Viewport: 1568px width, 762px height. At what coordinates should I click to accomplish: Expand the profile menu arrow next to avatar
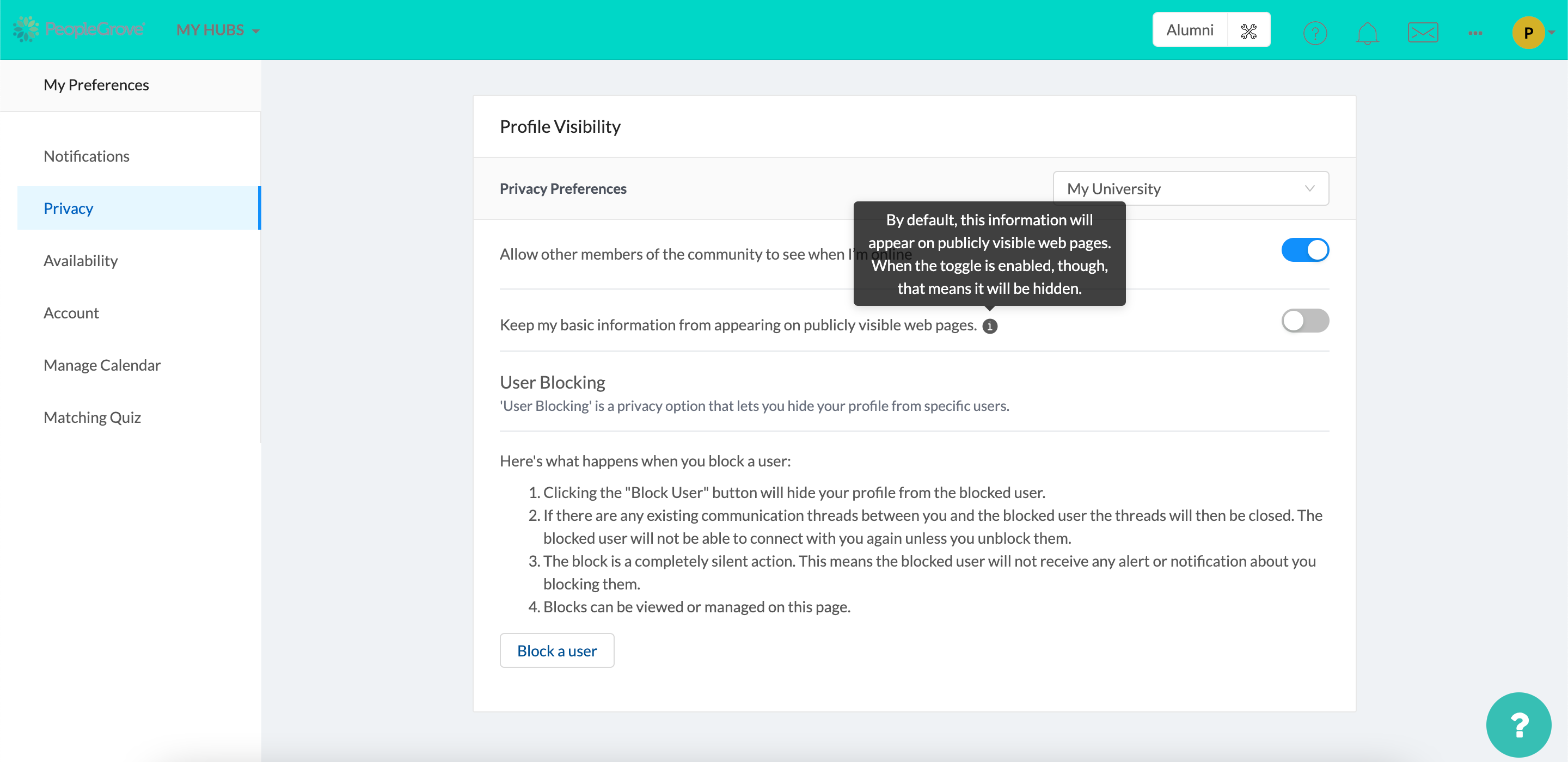point(1552,33)
